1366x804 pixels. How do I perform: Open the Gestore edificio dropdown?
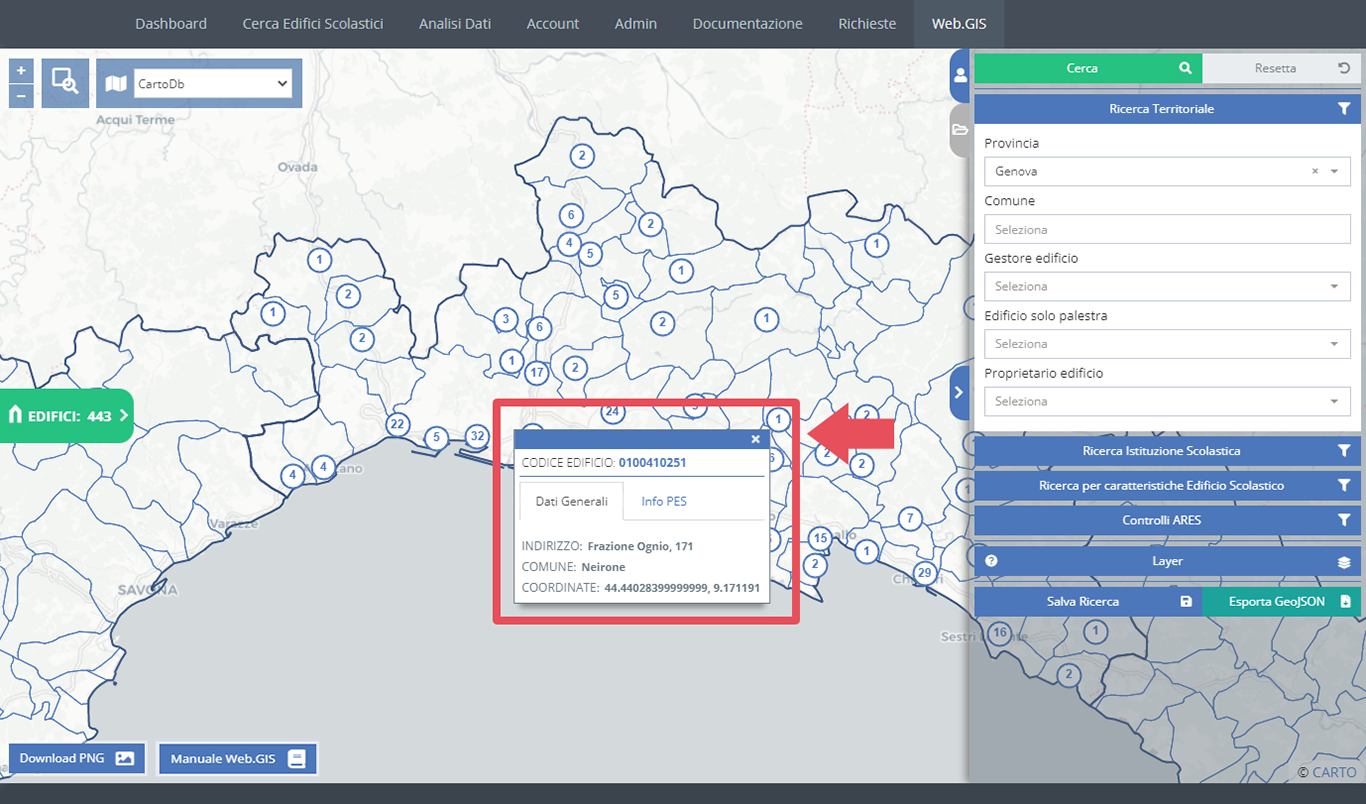click(1167, 287)
